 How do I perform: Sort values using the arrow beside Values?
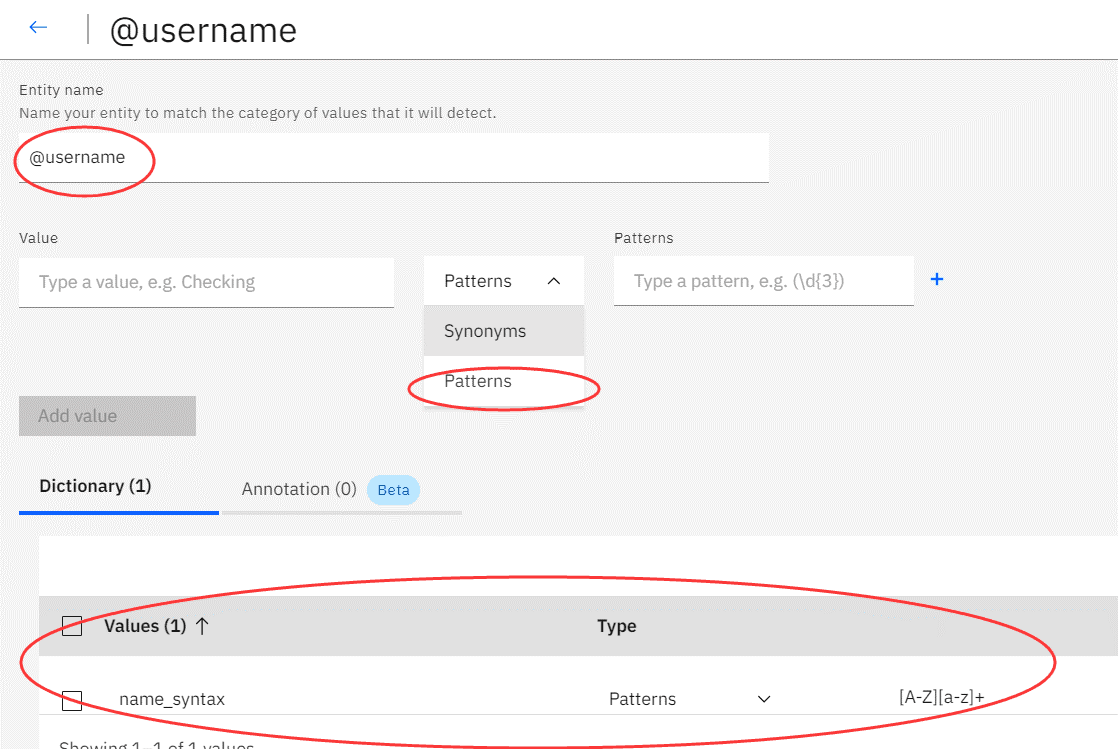click(x=201, y=626)
